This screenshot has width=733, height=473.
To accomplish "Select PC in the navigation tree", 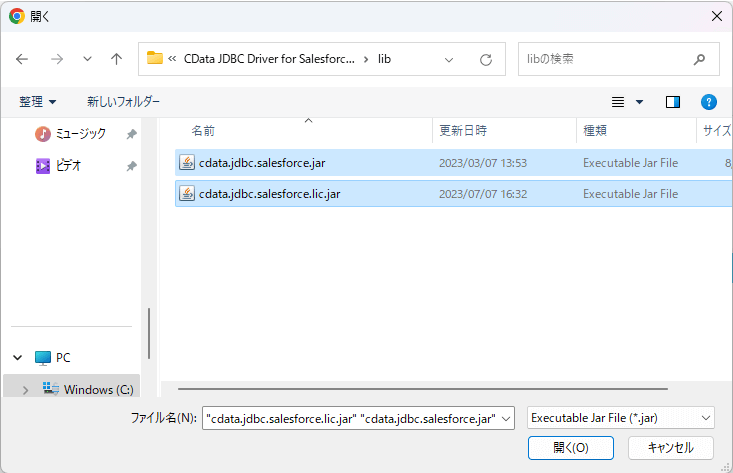I will [53, 358].
